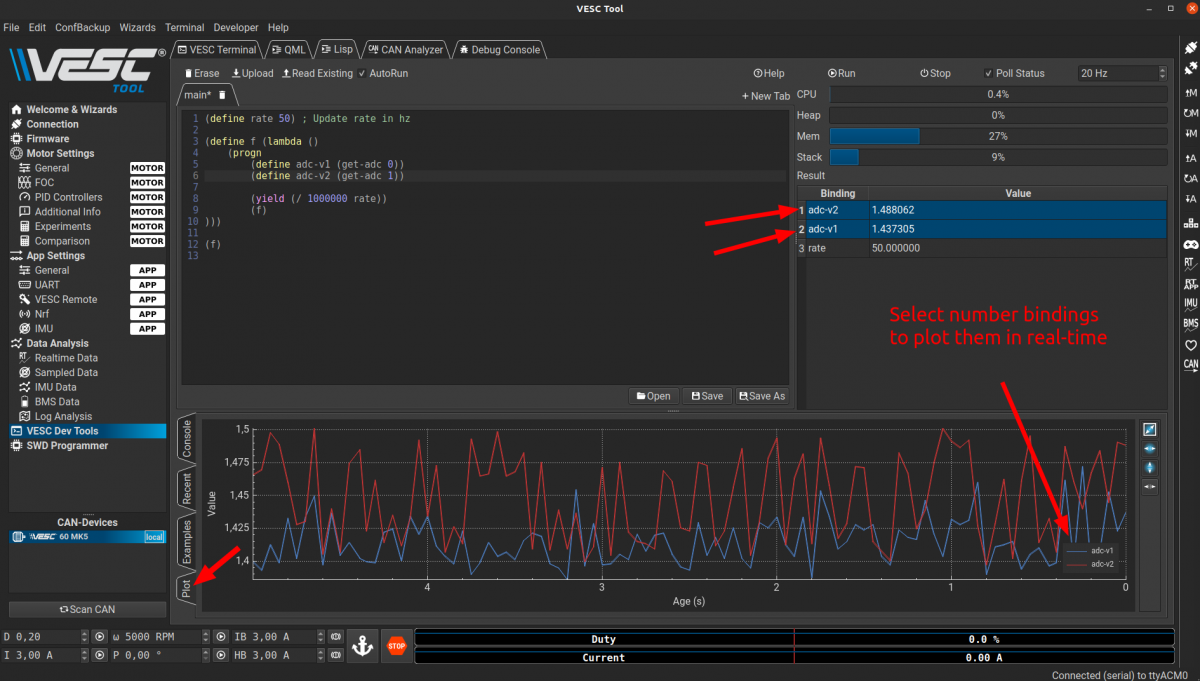Click the plot auto-rescale diagonal arrows icon
Screen dimensions: 1200x681
[x=1150, y=429]
